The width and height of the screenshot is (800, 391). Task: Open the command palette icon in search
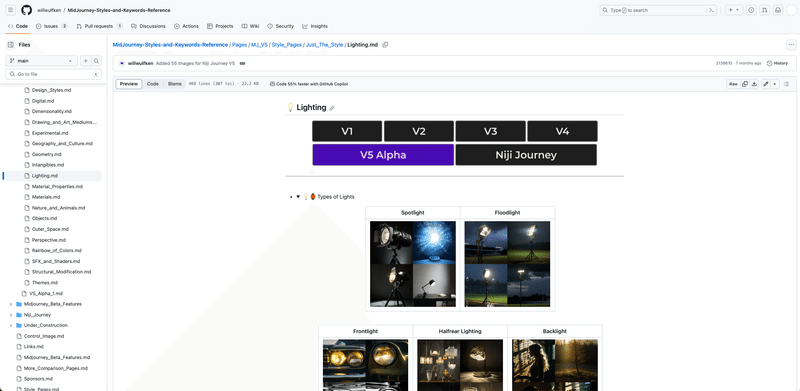711,10
